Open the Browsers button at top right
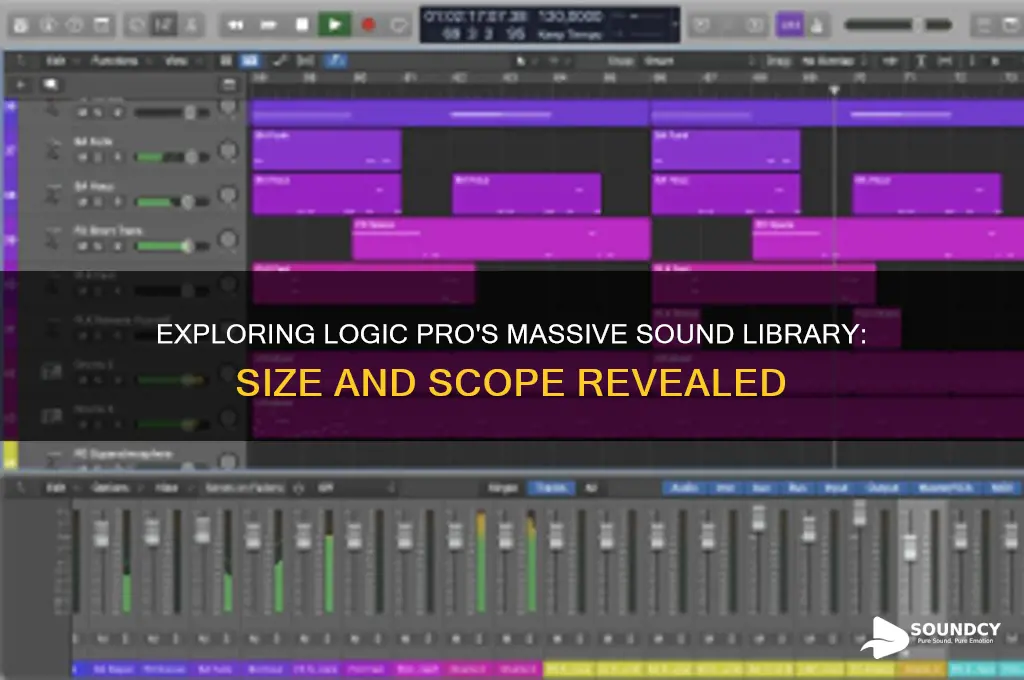 (x=1012, y=25)
